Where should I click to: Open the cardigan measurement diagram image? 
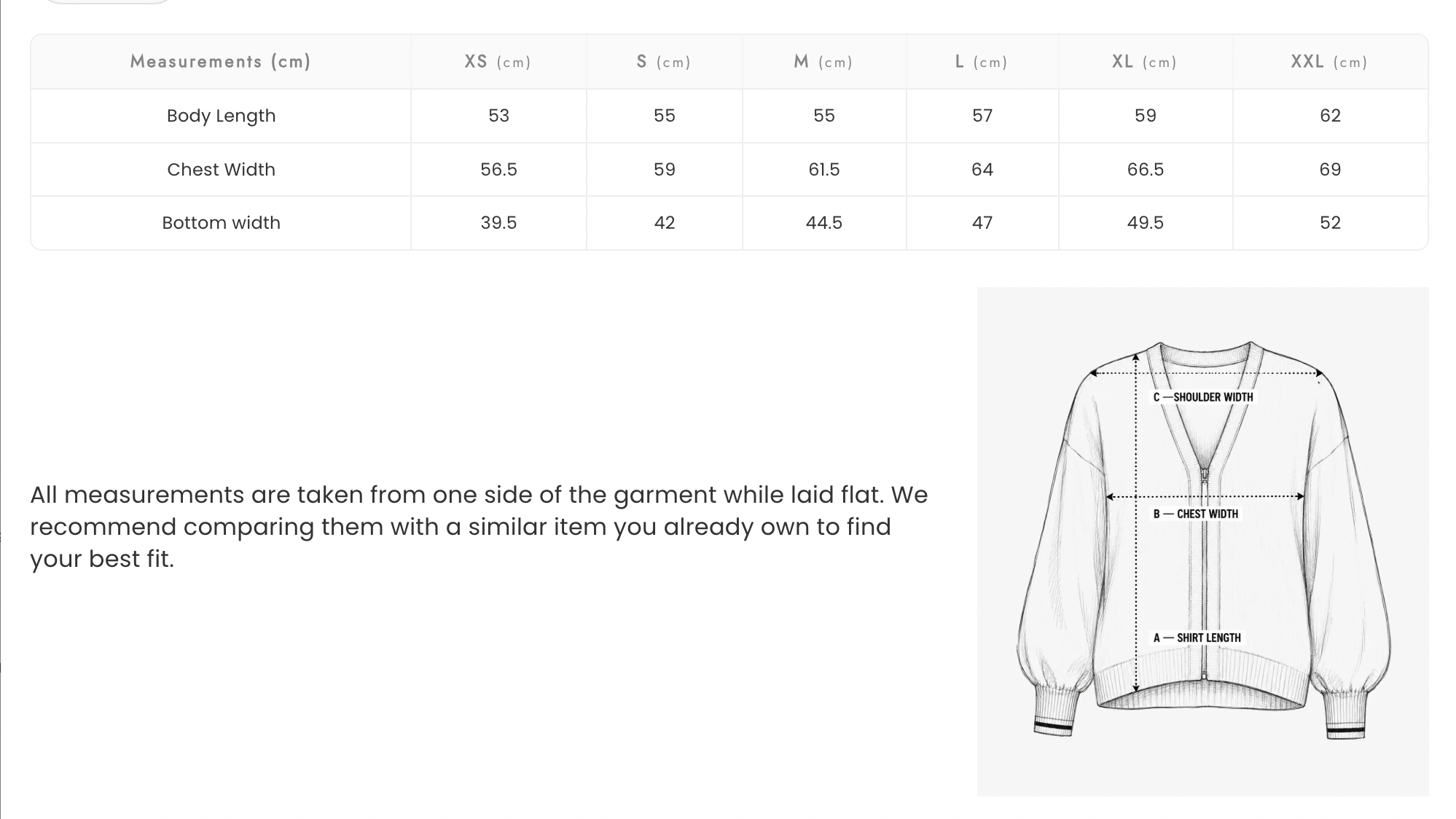(x=1202, y=541)
